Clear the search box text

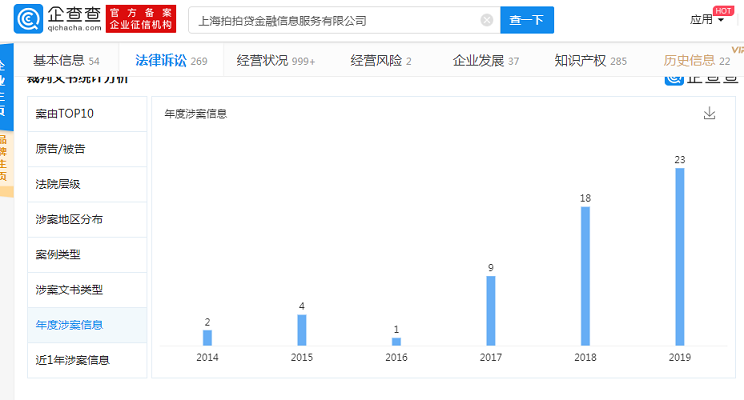click(x=486, y=20)
